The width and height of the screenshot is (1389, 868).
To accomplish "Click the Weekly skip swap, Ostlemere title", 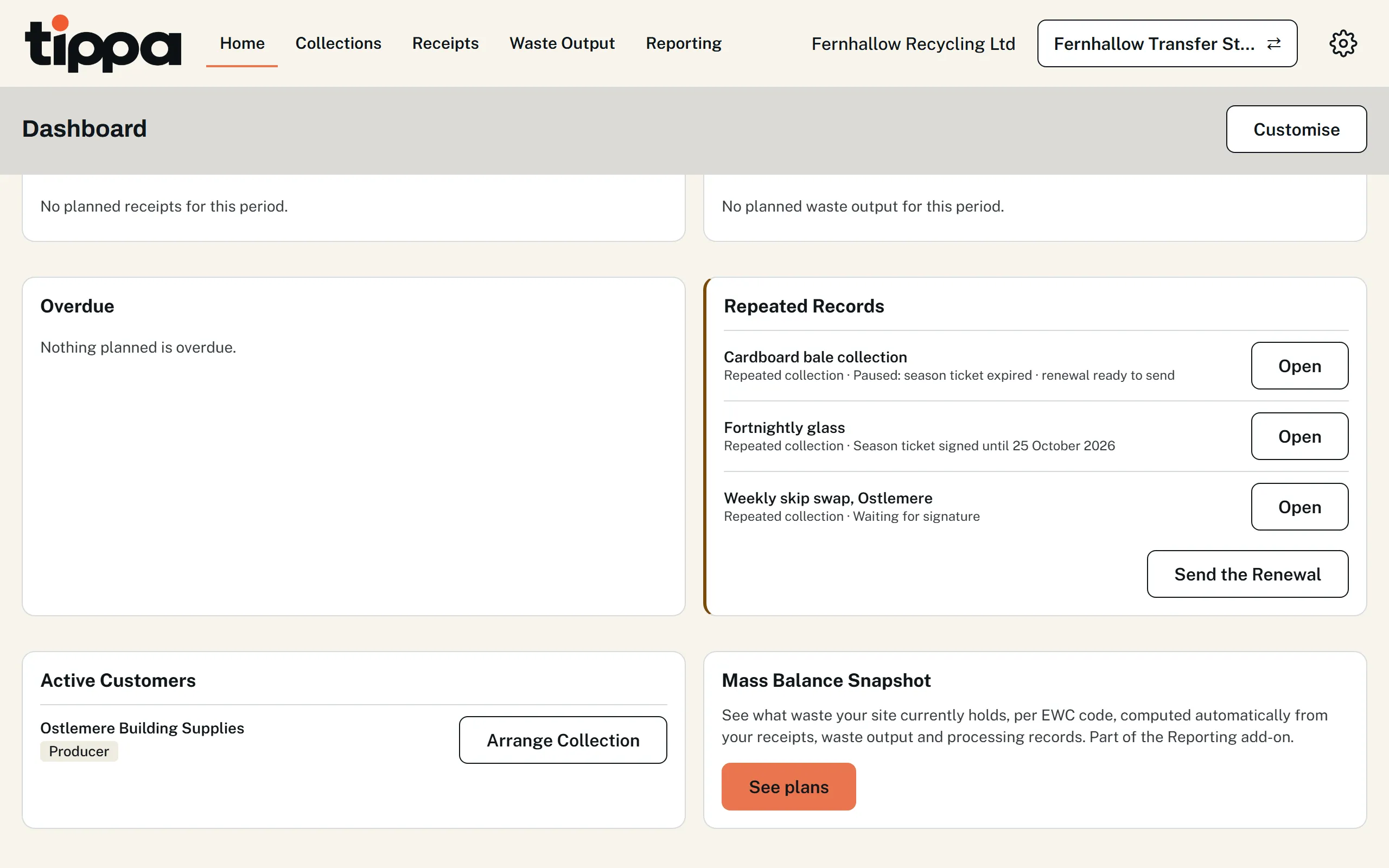I will coord(827,499).
